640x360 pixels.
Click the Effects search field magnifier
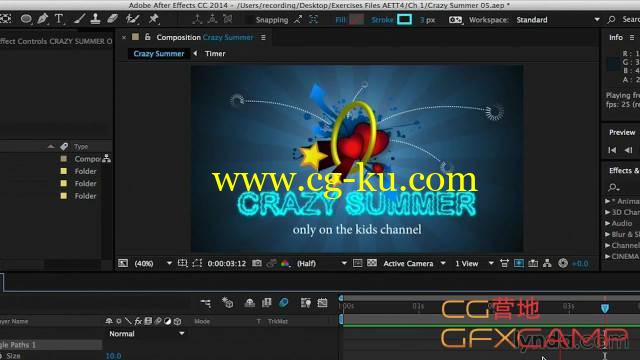coord(613,187)
